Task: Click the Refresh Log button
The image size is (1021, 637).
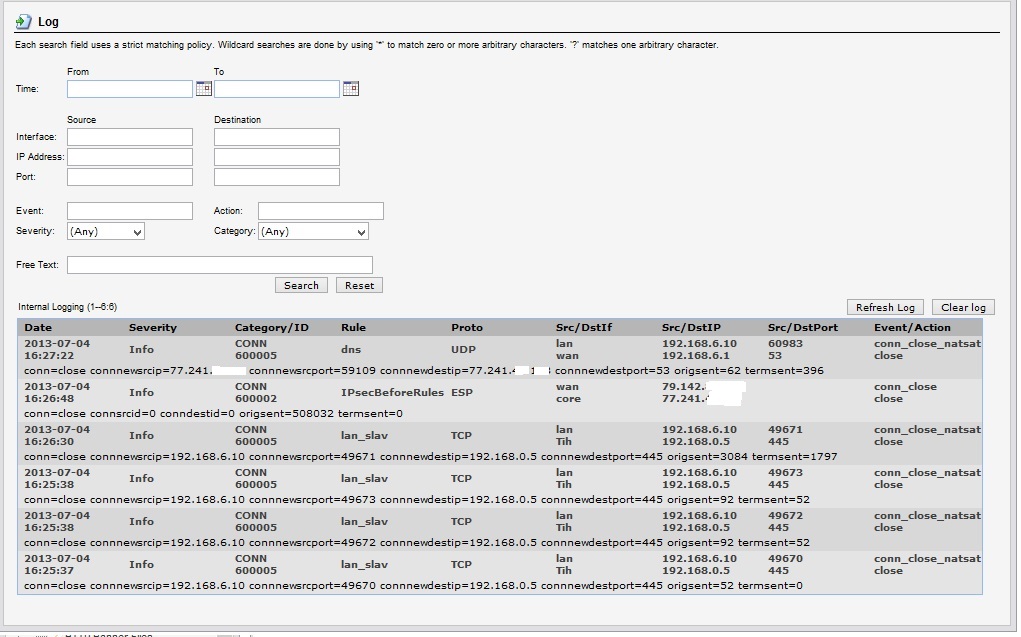Action: click(885, 307)
